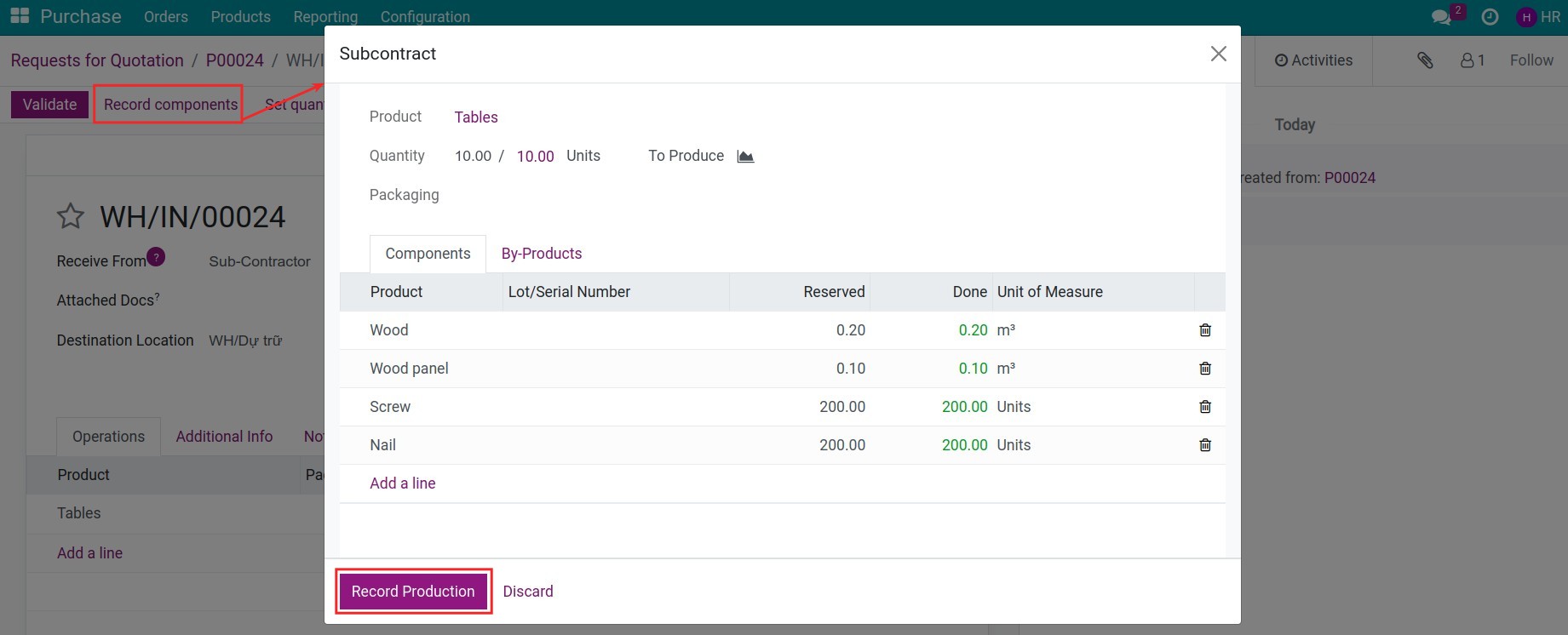Open the Configuration menu

pyautogui.click(x=425, y=17)
